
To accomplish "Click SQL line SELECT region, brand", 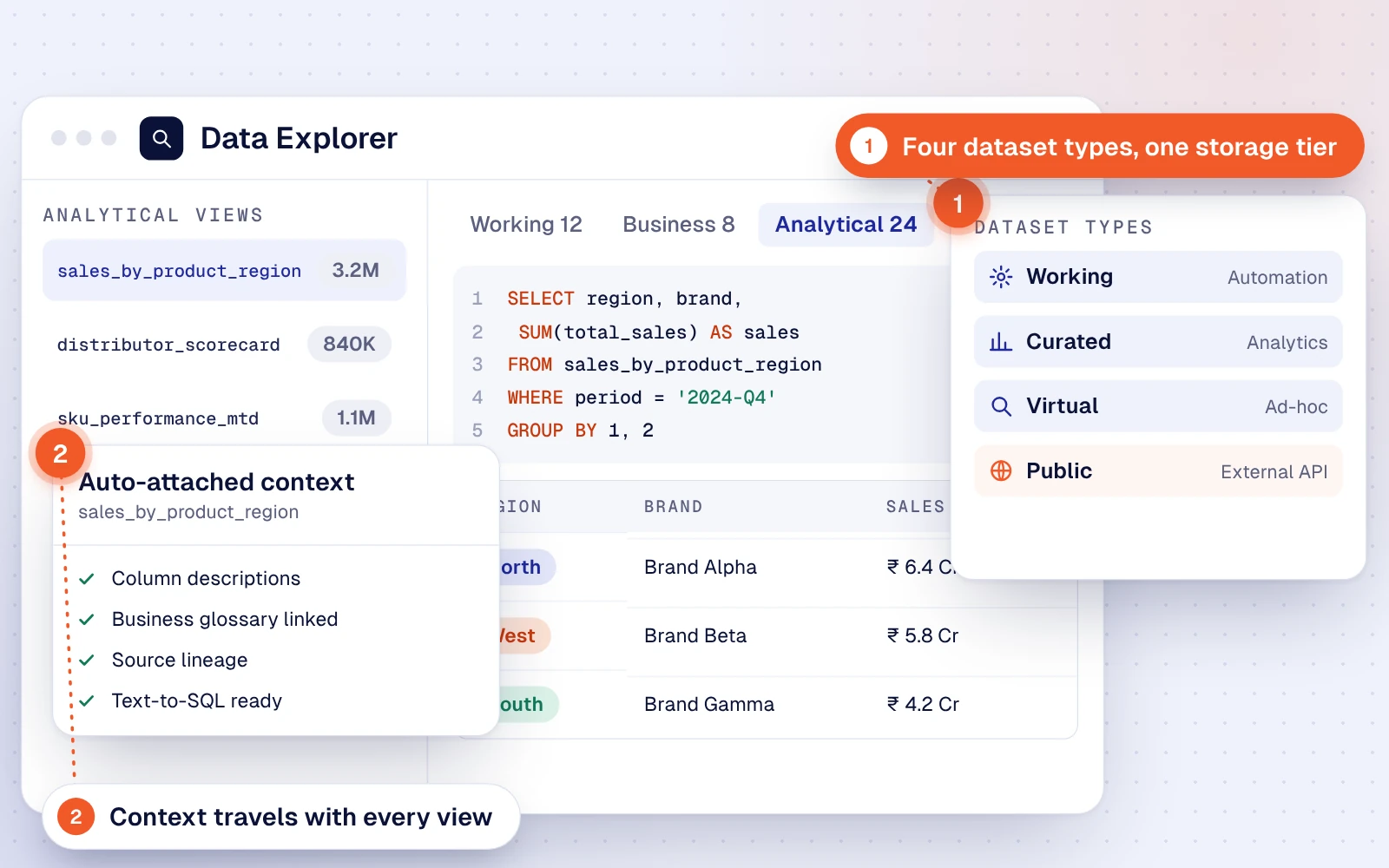I will coord(624,299).
